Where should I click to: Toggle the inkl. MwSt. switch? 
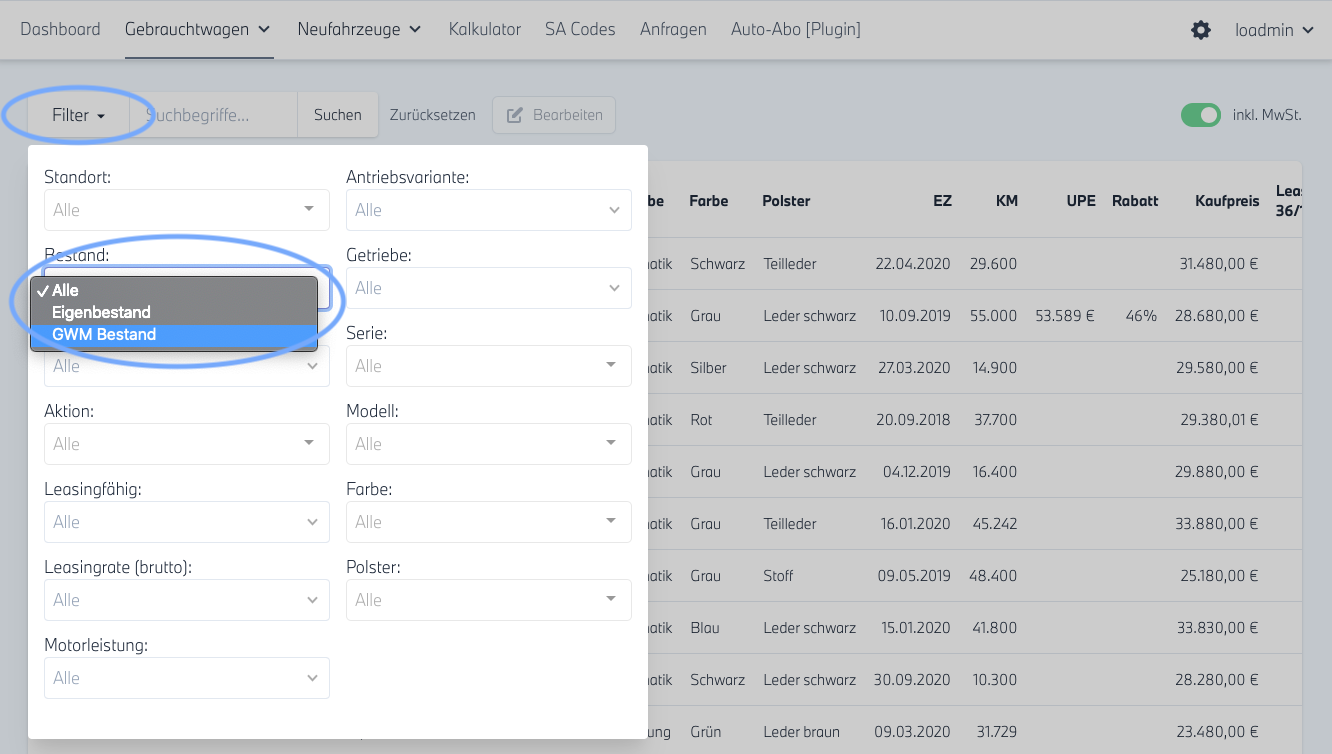(x=1200, y=115)
